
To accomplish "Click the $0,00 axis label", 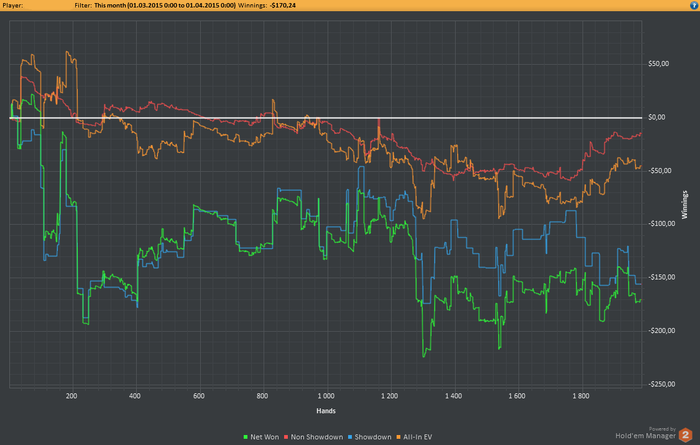I will point(657,117).
